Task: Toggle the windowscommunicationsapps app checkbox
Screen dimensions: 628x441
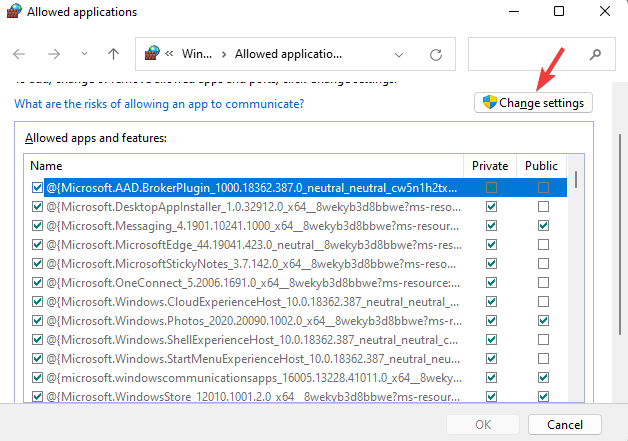Action: (x=37, y=378)
